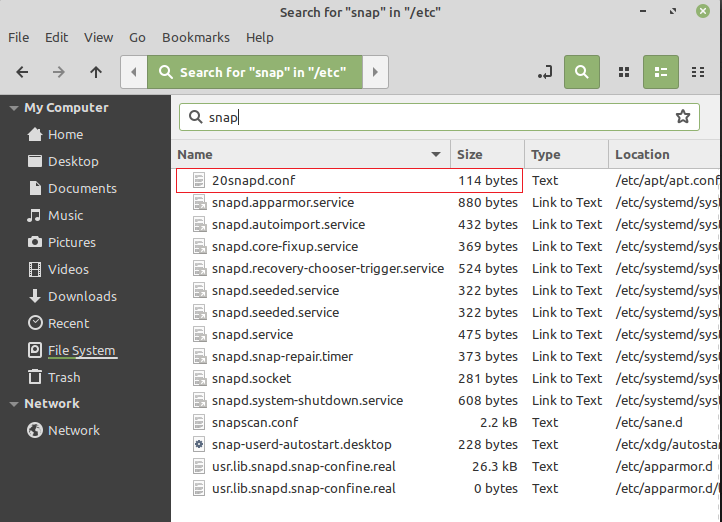
Task: Click the Name column sort arrow
Action: point(436,155)
